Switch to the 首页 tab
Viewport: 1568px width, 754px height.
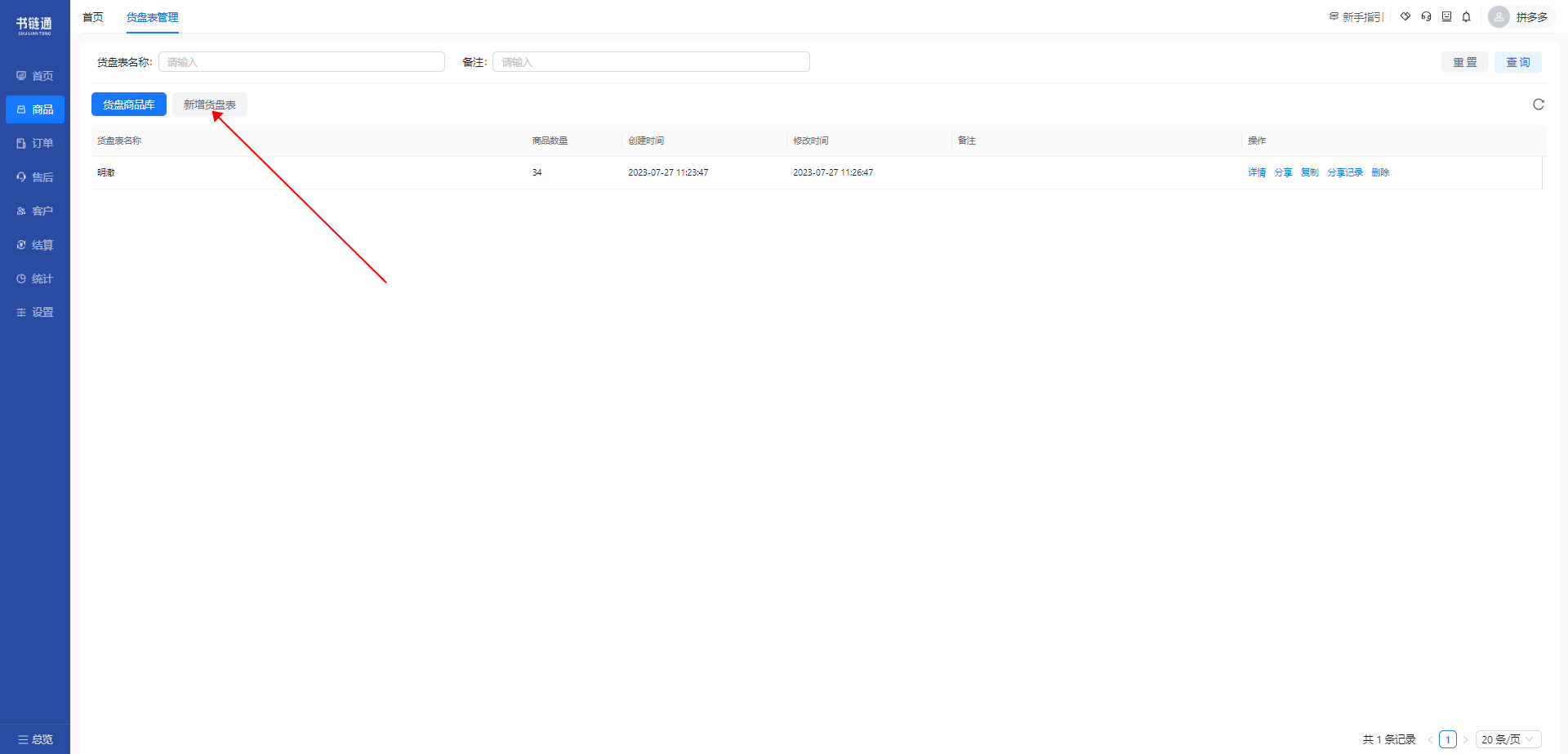click(x=93, y=17)
